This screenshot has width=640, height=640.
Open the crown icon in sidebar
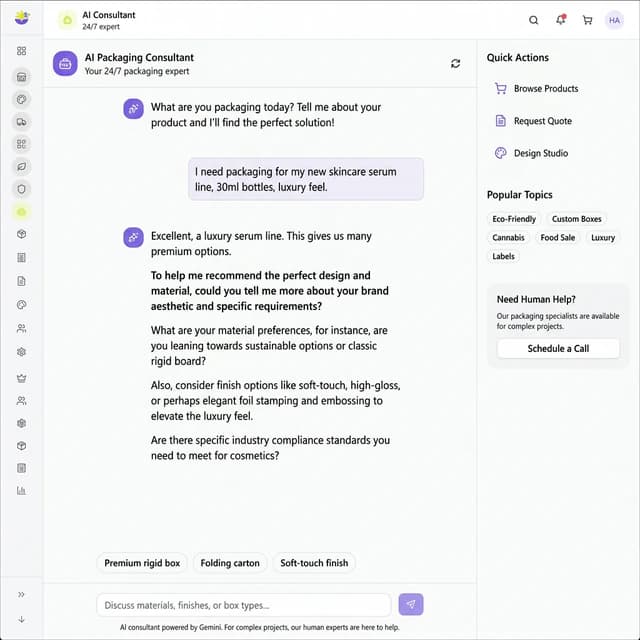(x=22, y=378)
